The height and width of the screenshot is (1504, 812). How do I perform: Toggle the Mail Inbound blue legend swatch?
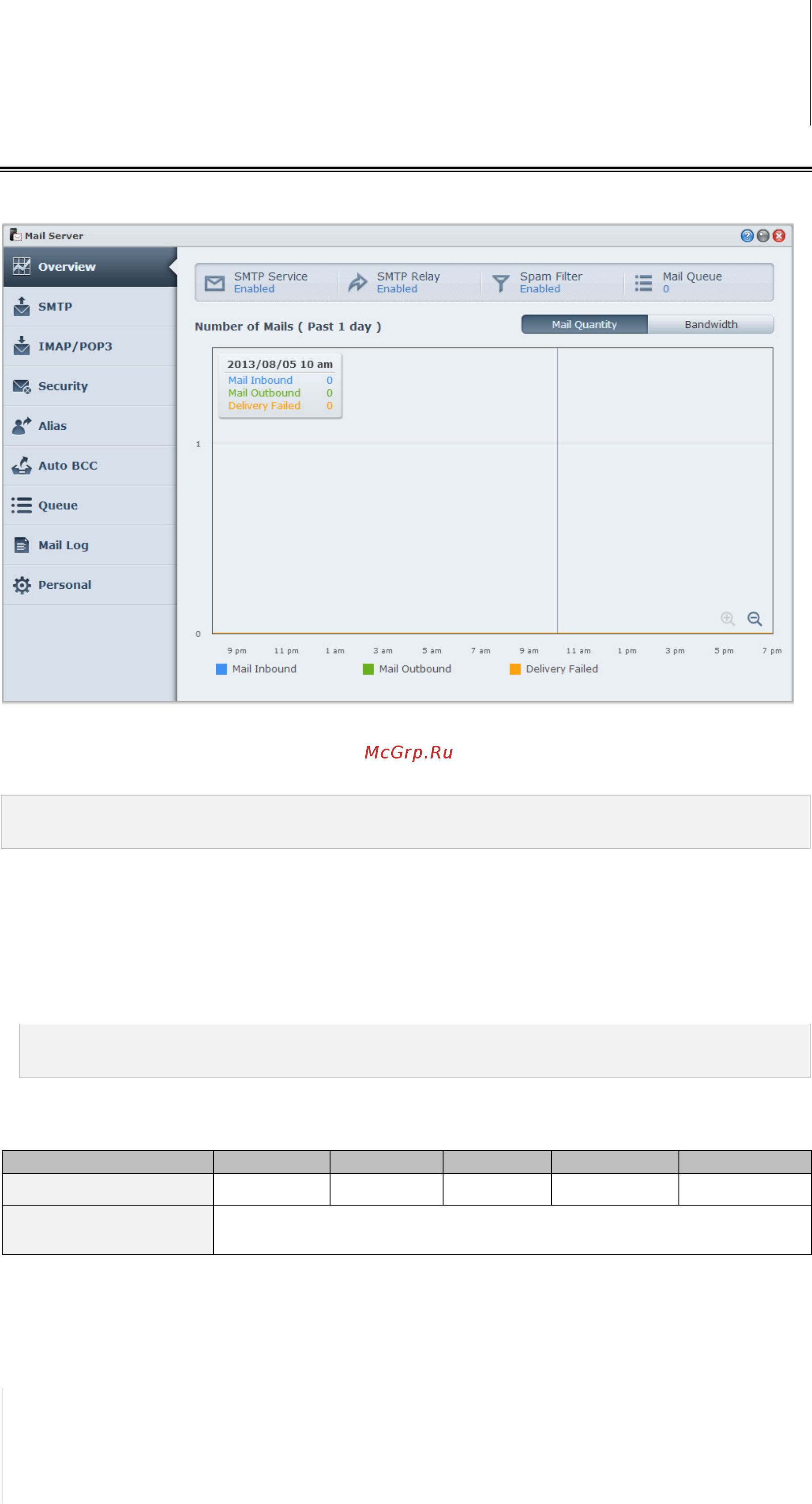221,669
